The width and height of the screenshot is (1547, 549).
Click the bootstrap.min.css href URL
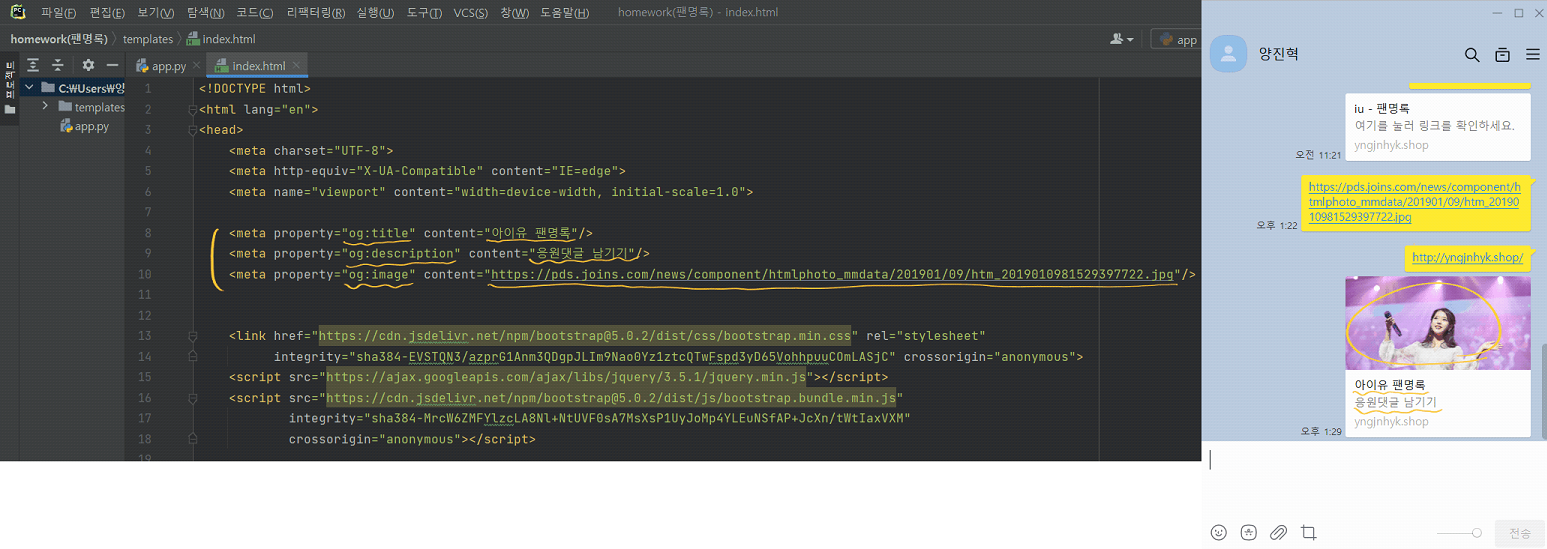[585, 336]
